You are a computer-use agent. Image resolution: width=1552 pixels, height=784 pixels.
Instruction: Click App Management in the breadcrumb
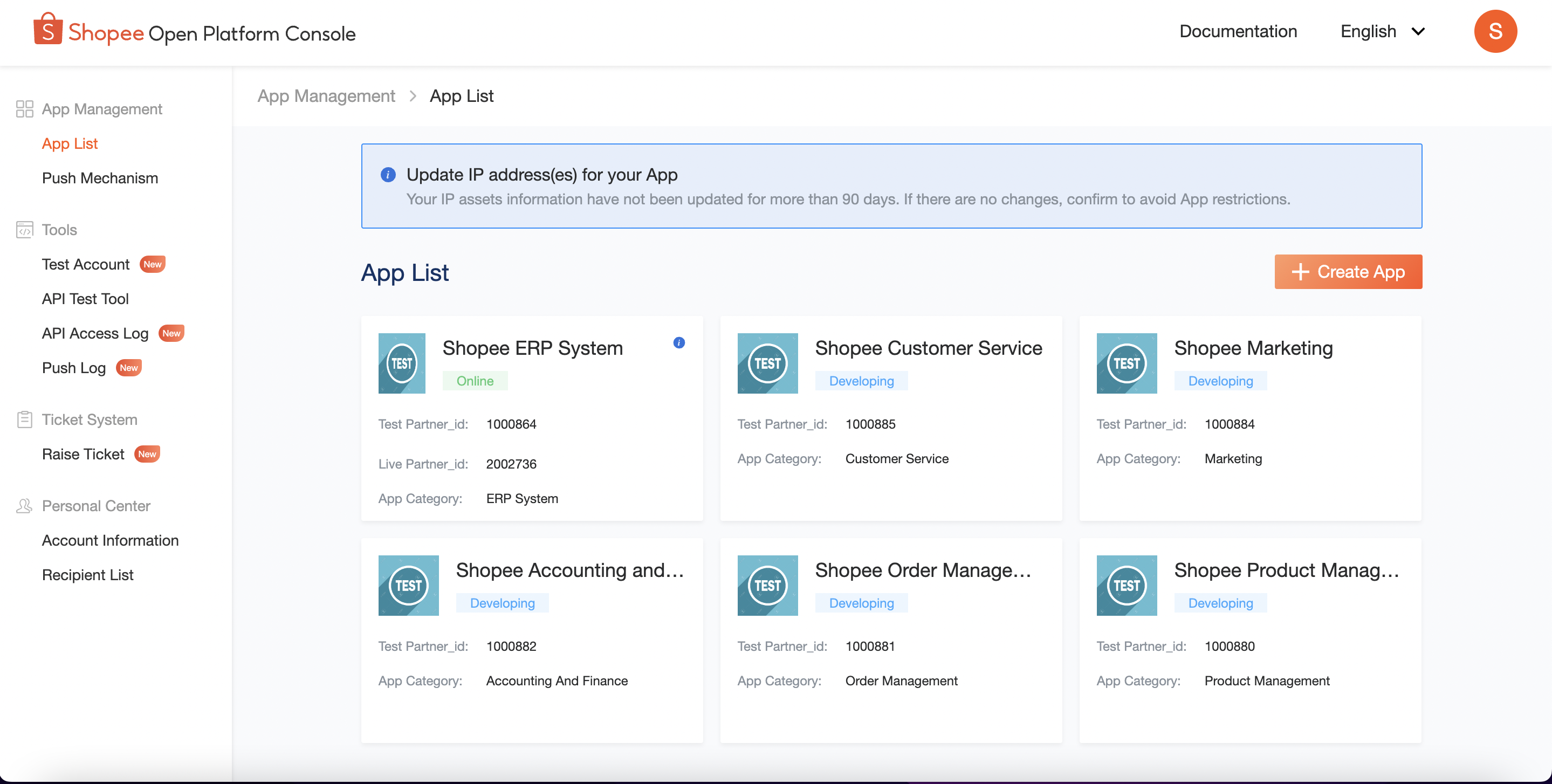click(x=326, y=96)
